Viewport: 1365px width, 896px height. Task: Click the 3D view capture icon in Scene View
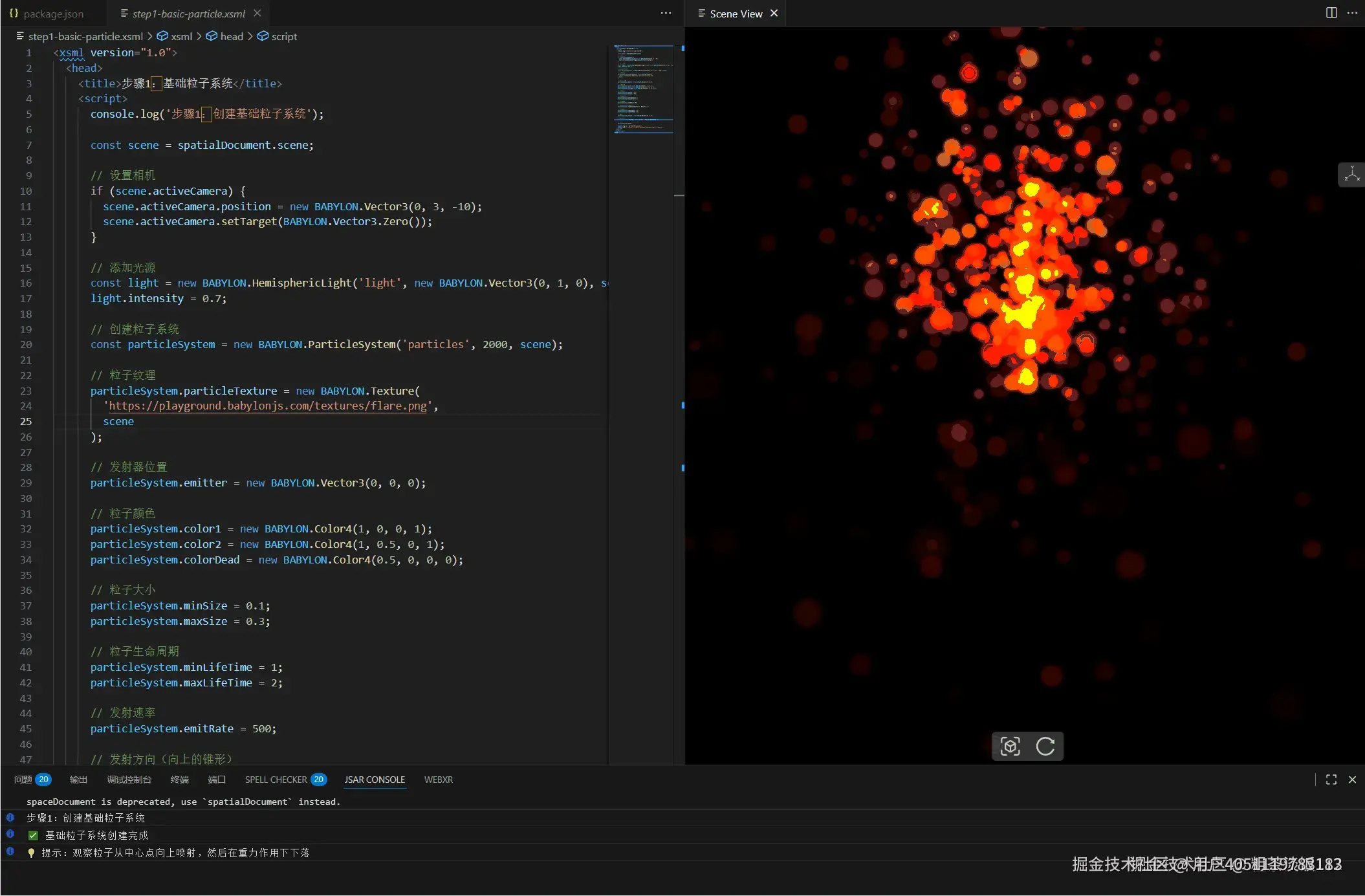point(1010,746)
